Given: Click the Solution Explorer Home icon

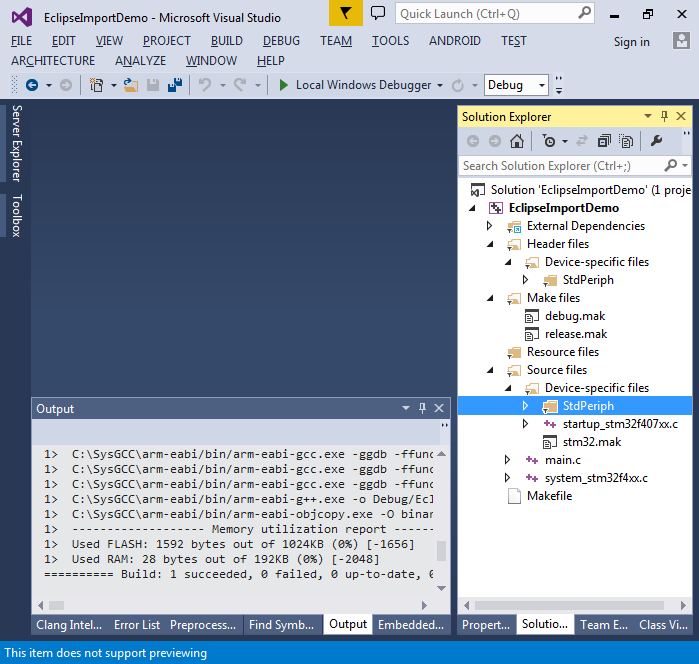Looking at the screenshot, I should (517, 141).
